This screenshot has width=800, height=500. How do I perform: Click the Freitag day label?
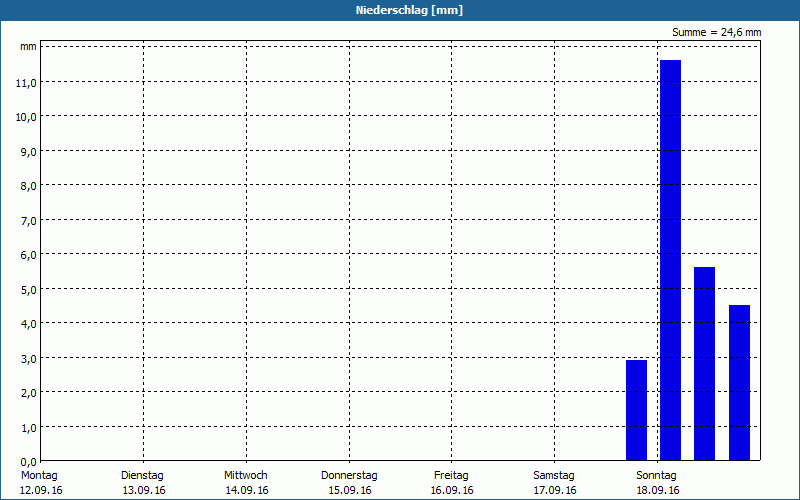tap(451, 476)
